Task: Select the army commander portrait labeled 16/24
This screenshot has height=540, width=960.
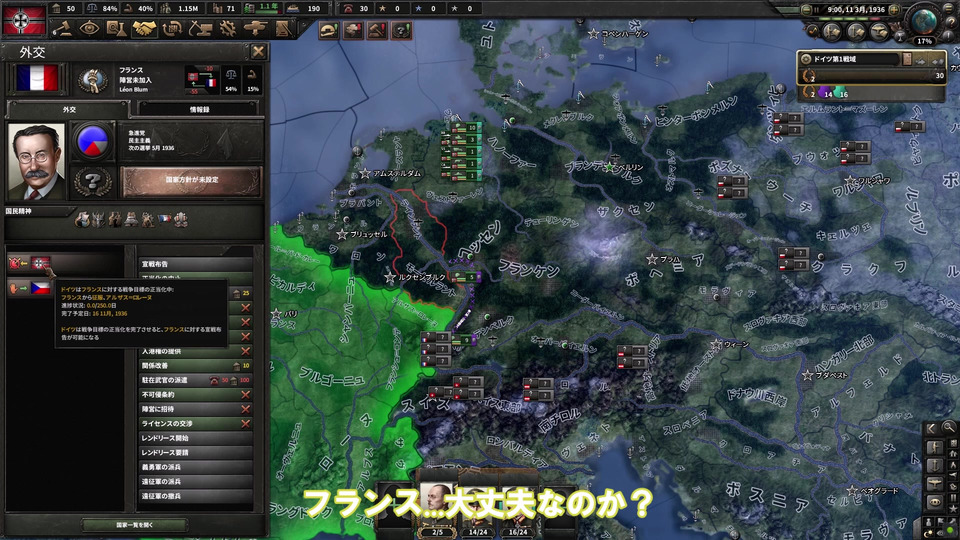Action: point(518,509)
